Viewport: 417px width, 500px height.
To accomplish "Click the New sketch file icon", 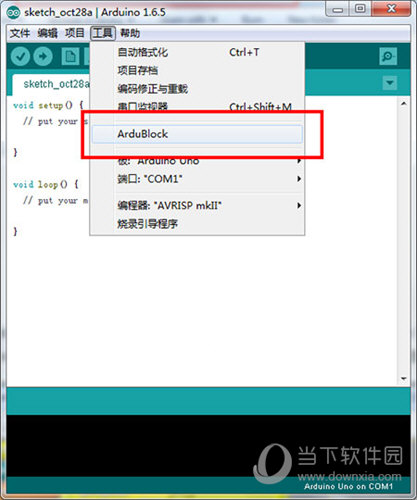I will [x=70, y=56].
